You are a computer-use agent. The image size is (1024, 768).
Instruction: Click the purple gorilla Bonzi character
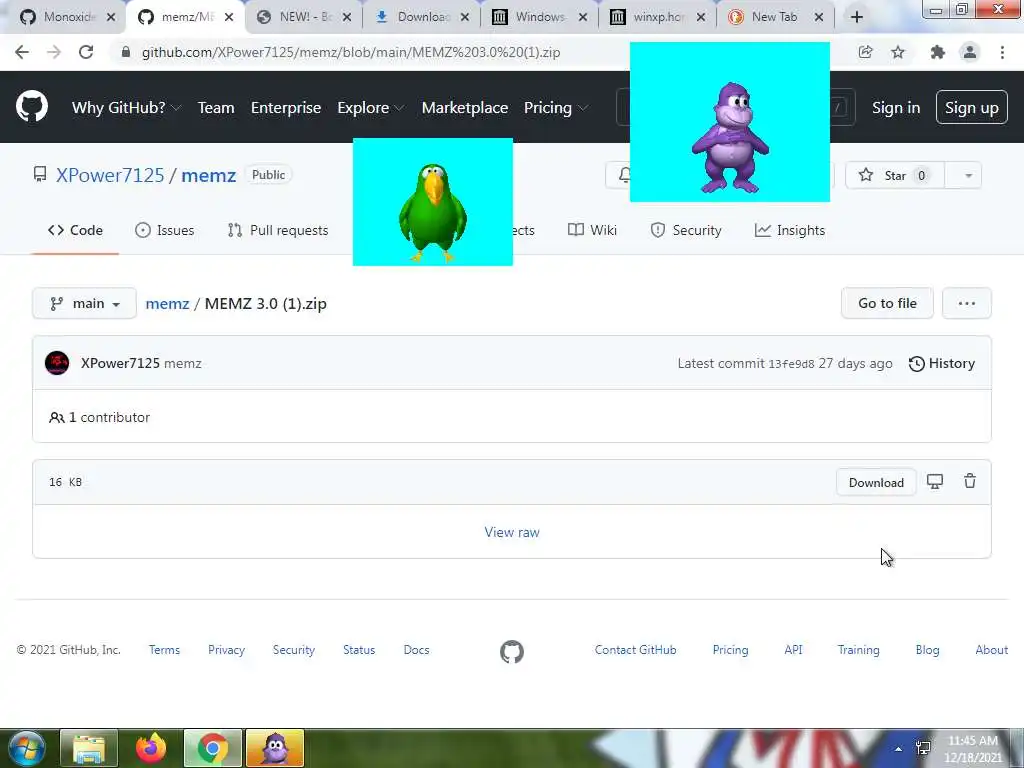click(729, 138)
